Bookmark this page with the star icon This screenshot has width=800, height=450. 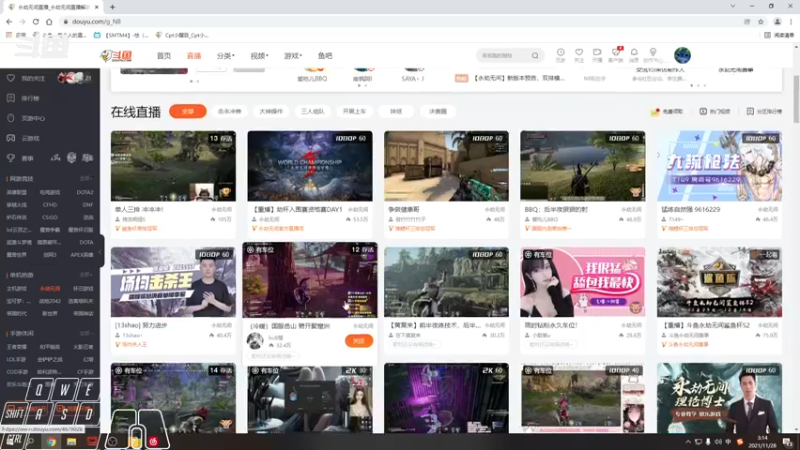tap(761, 21)
